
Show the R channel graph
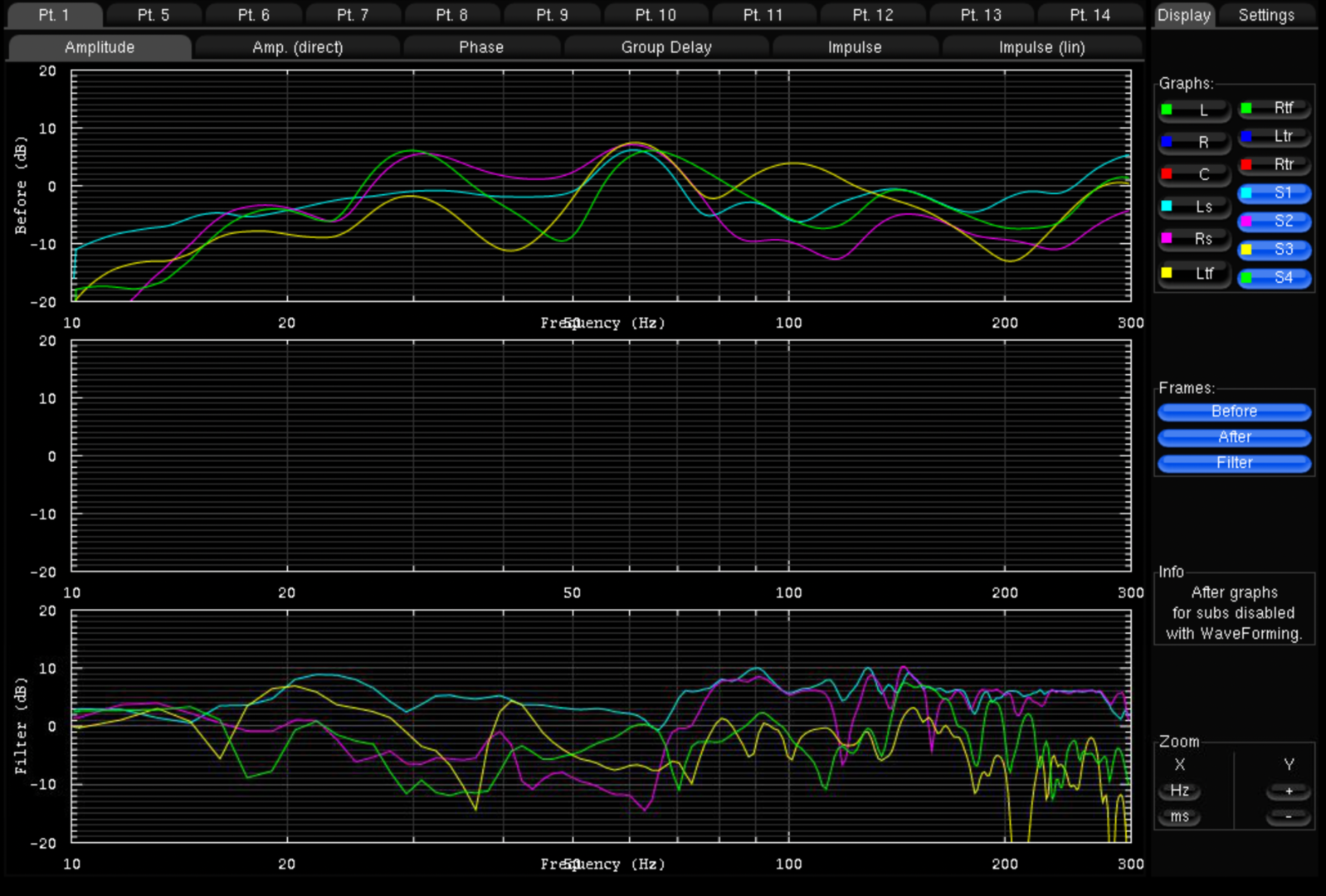1195,143
